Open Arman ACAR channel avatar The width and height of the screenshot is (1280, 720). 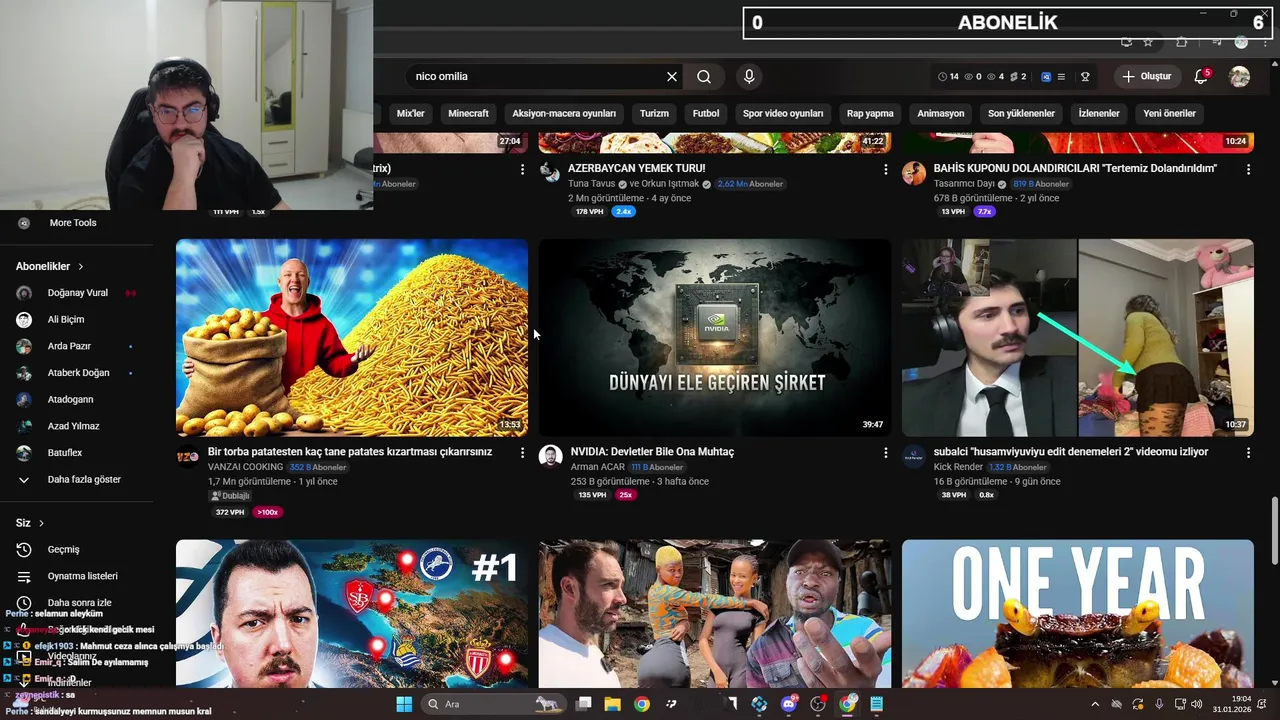pos(550,457)
